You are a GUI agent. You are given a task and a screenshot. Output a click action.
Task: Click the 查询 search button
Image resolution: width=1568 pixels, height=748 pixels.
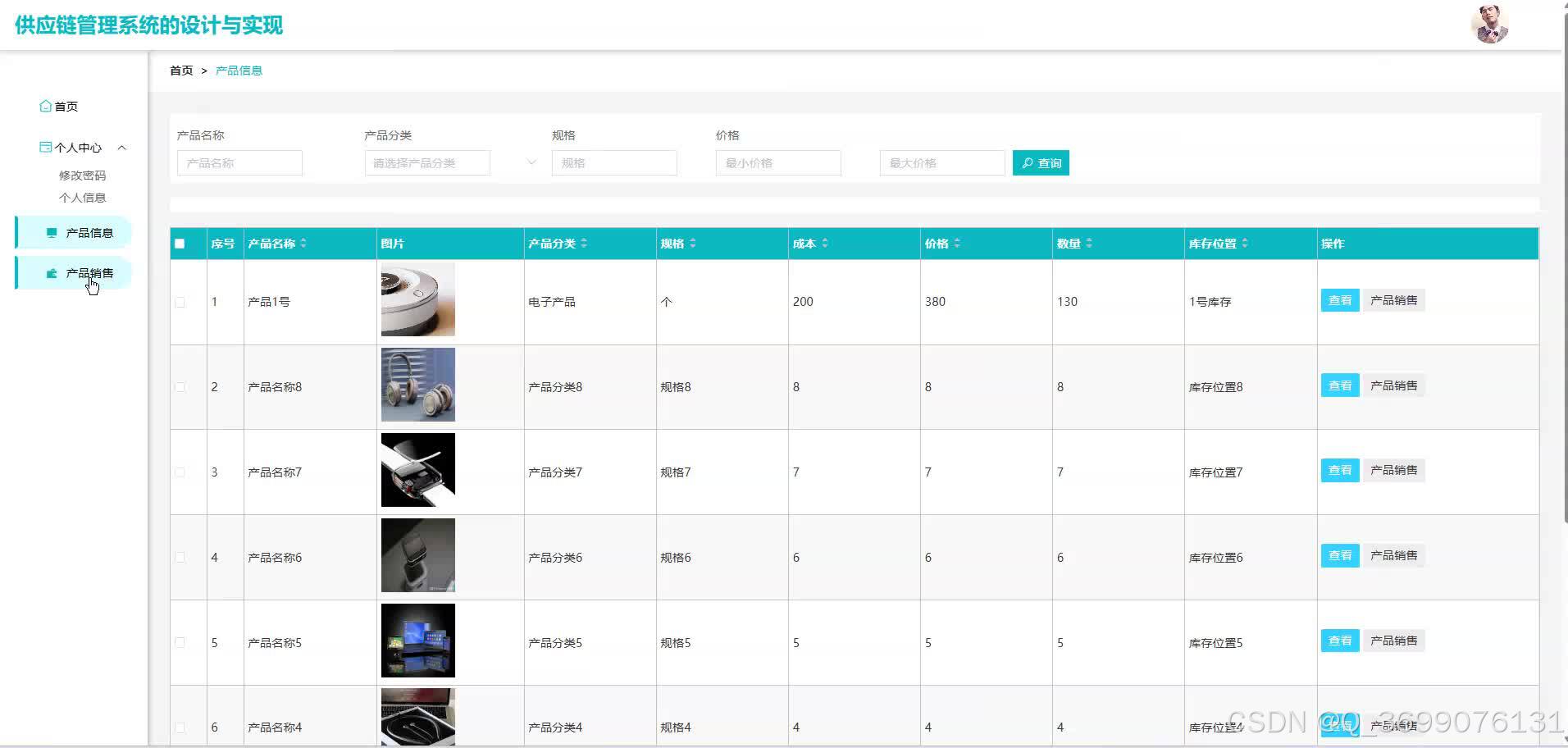1041,163
